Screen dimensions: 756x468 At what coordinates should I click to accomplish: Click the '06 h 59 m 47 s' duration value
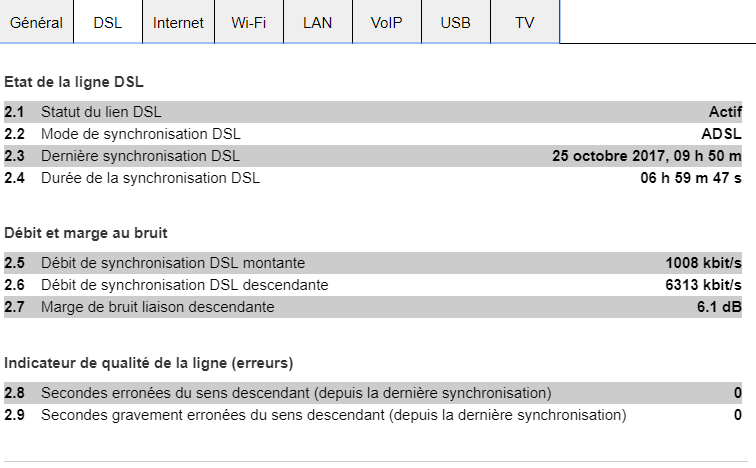click(x=691, y=178)
